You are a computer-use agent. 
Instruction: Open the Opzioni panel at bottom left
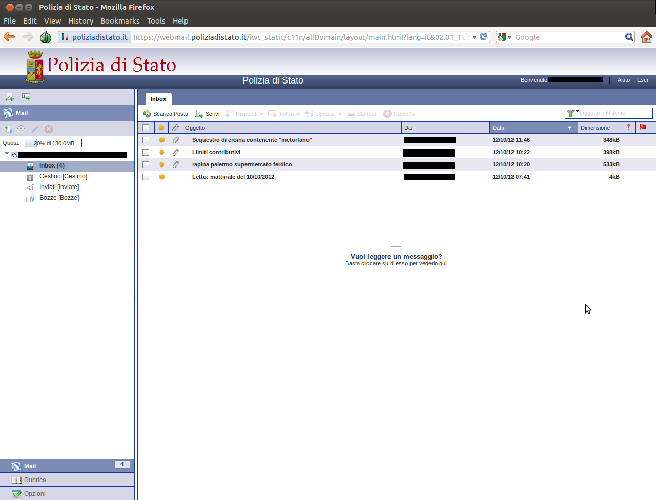click(35, 494)
